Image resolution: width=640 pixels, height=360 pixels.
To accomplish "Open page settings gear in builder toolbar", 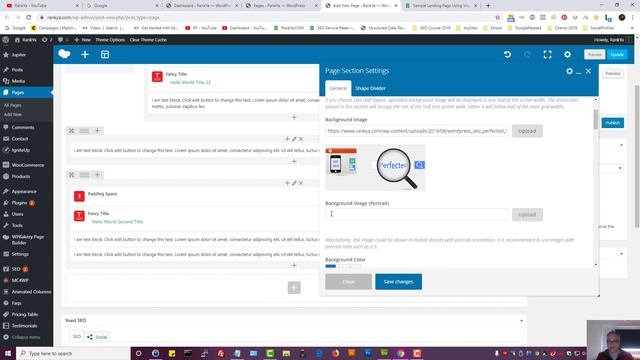I will pos(567,54).
